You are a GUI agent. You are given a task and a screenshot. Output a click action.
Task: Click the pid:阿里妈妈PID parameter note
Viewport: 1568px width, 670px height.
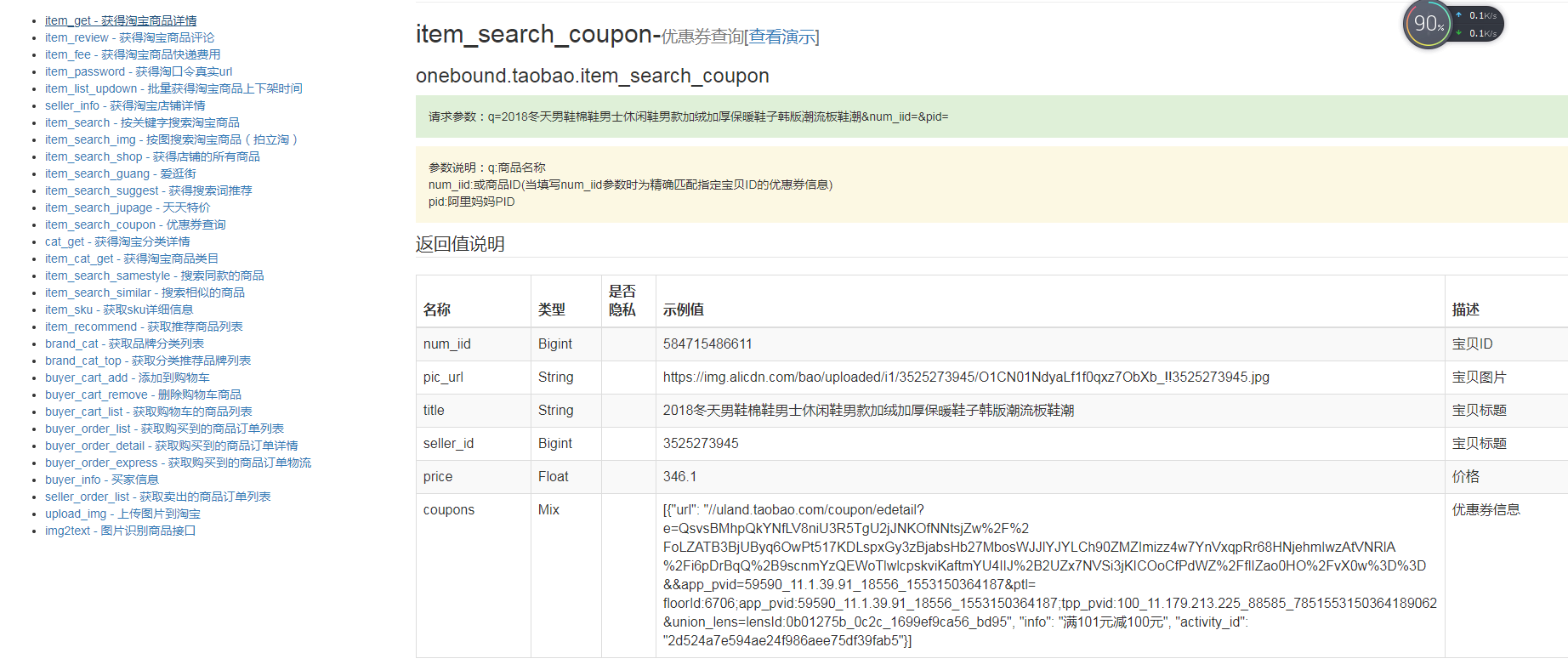click(472, 202)
